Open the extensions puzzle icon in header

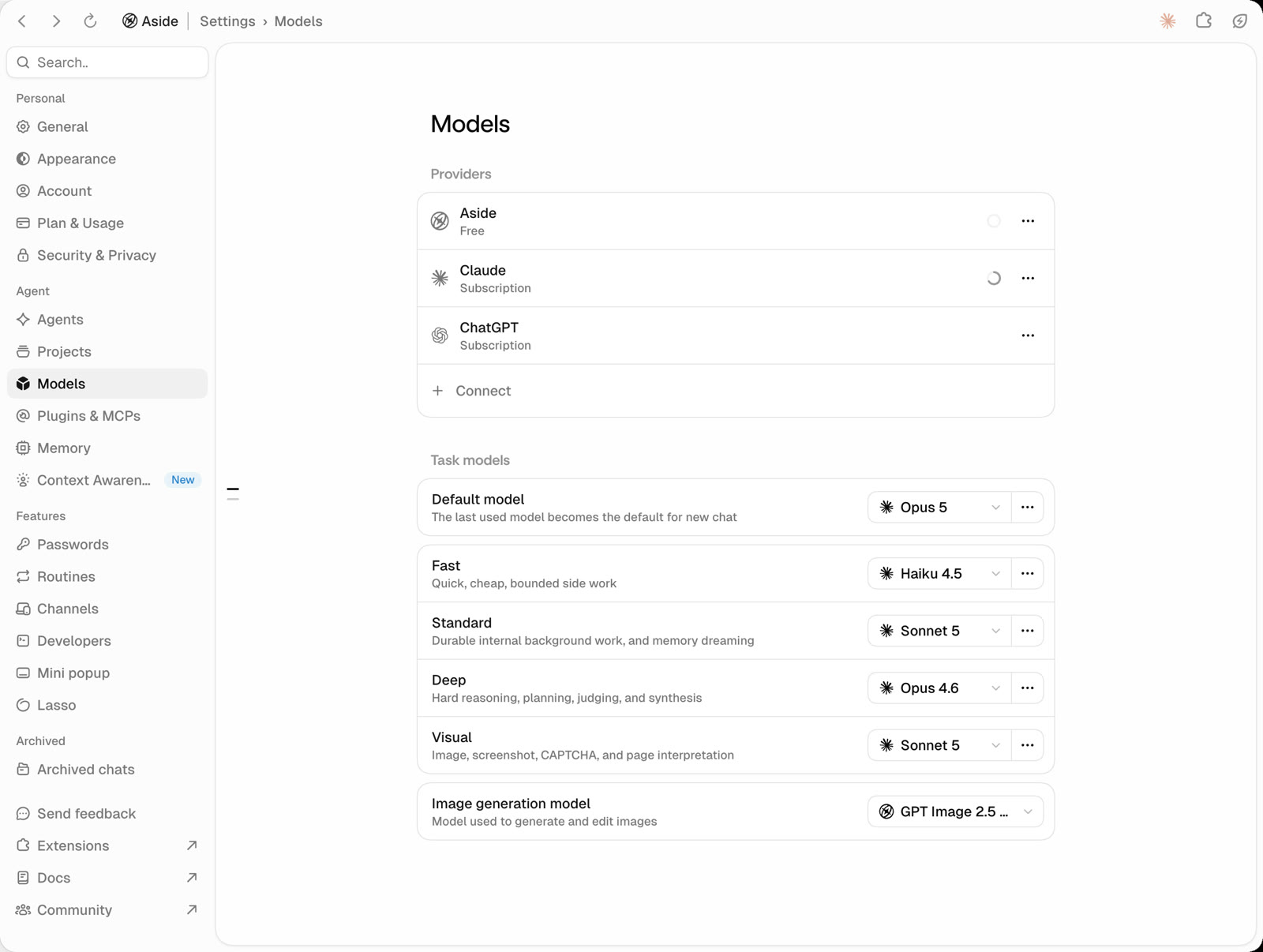click(1204, 21)
